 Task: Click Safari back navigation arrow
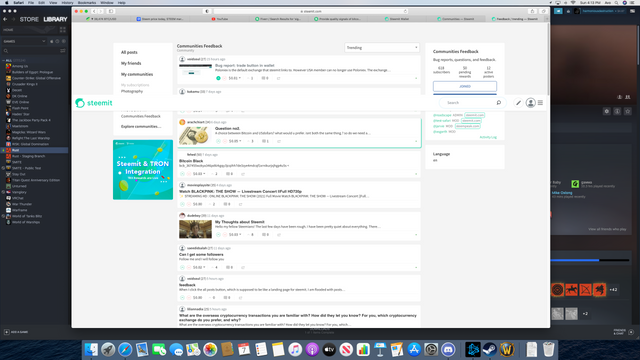pyautogui.click(x=94, y=11)
